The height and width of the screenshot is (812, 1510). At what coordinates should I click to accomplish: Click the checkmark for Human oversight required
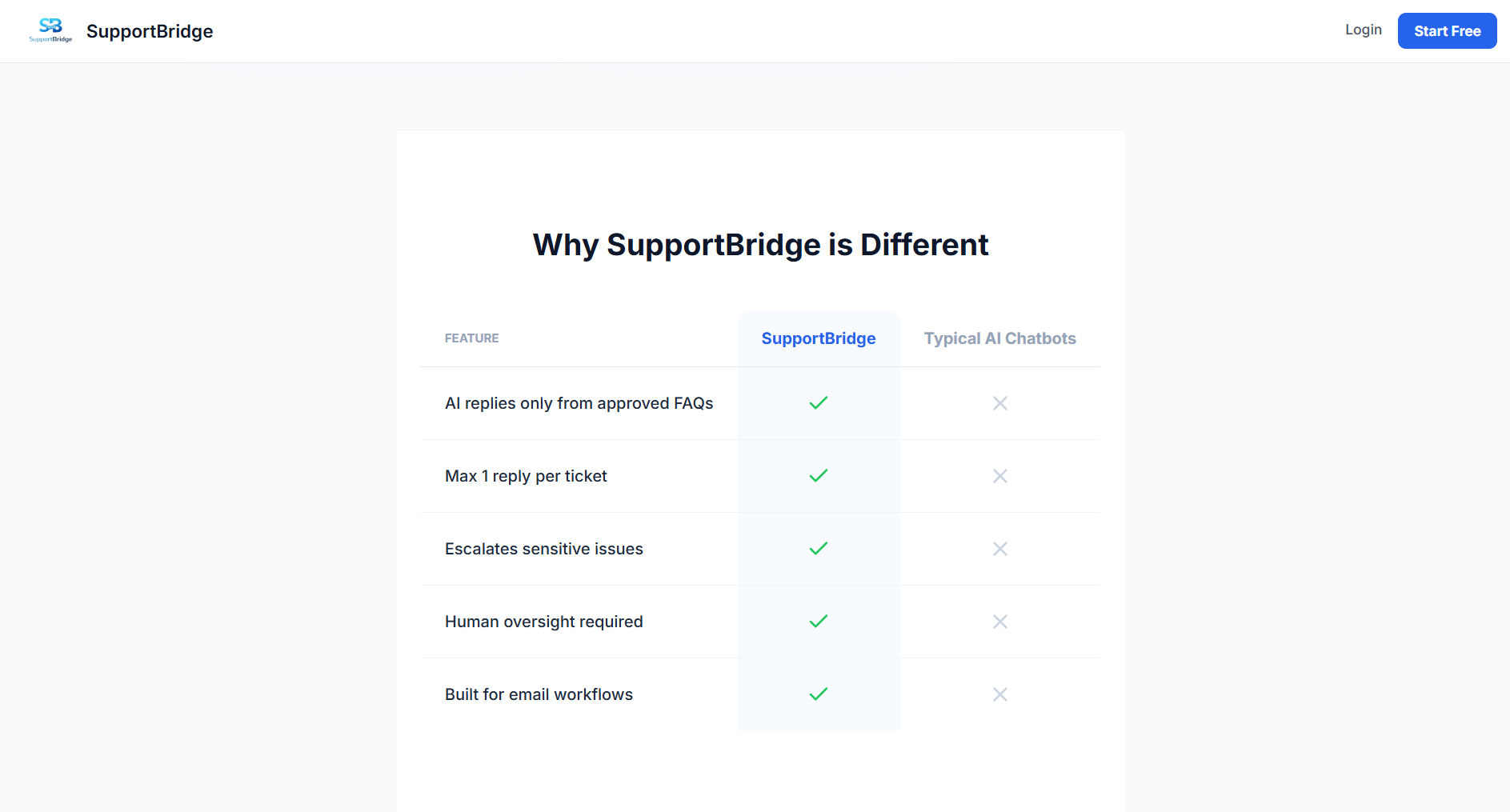pyautogui.click(x=818, y=622)
